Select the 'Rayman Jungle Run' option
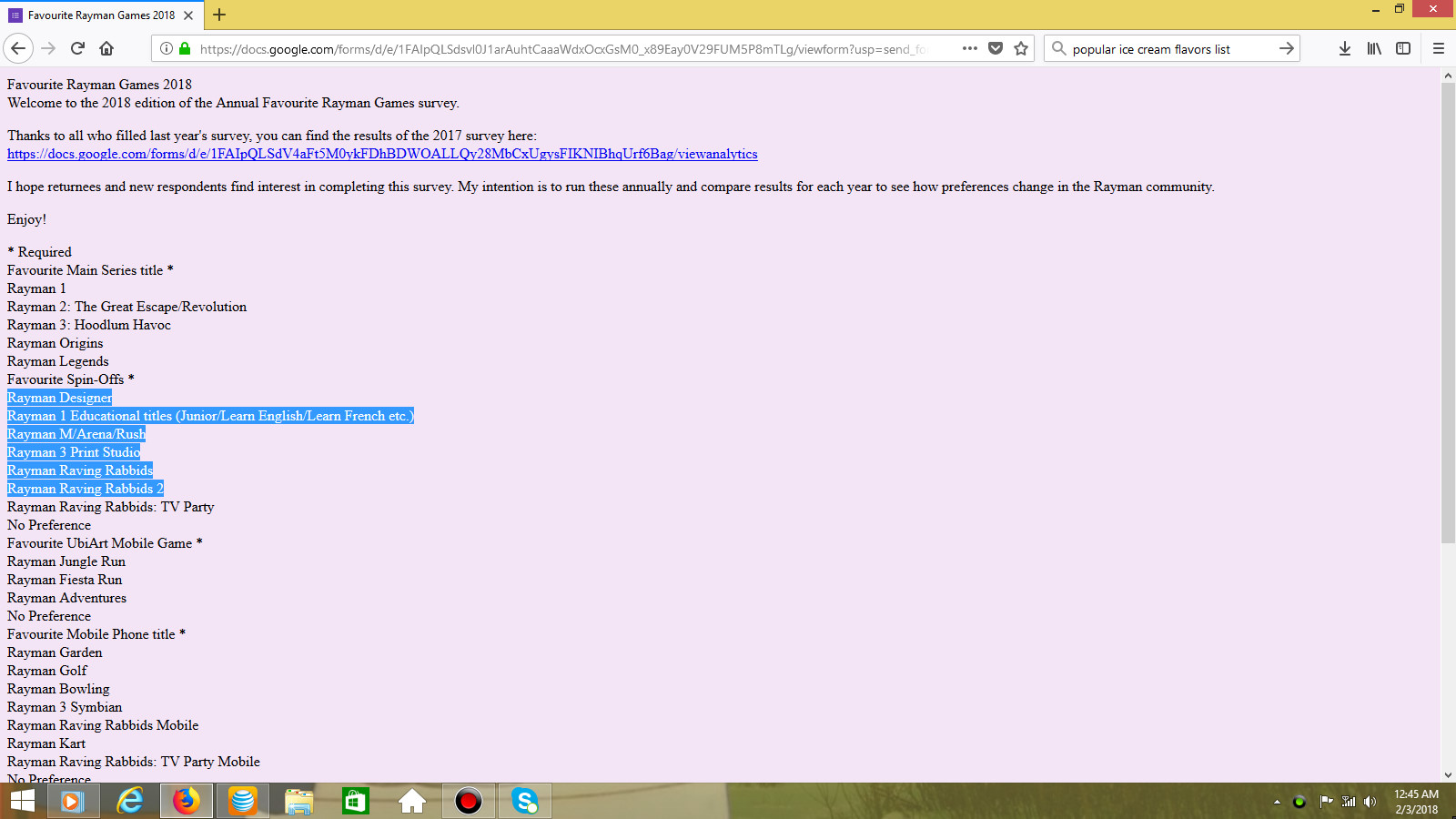Screen dimensions: 1456x819 pos(66,561)
